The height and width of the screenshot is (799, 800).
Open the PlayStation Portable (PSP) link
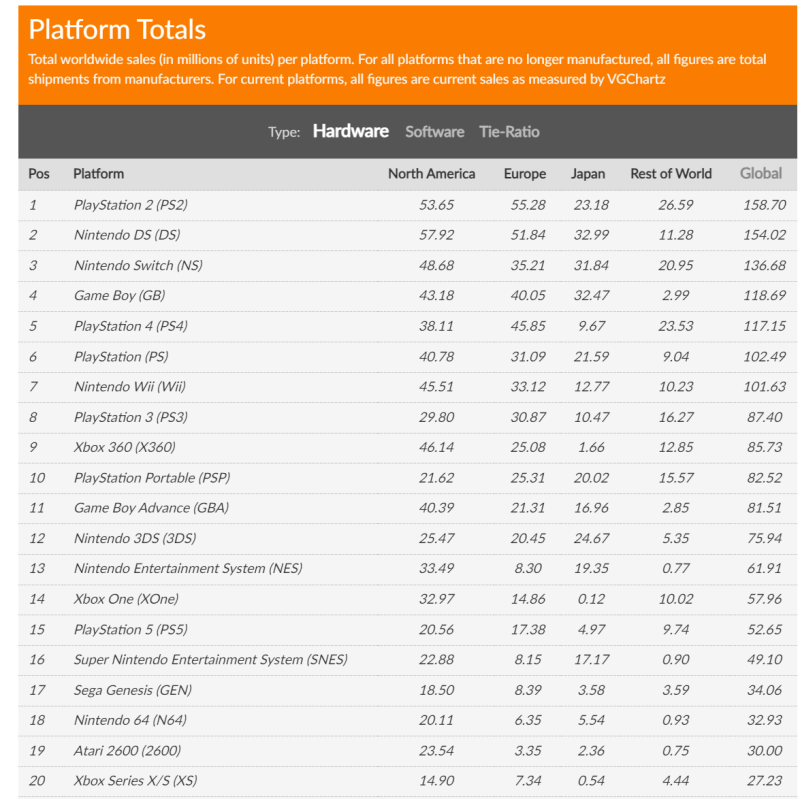pos(152,478)
